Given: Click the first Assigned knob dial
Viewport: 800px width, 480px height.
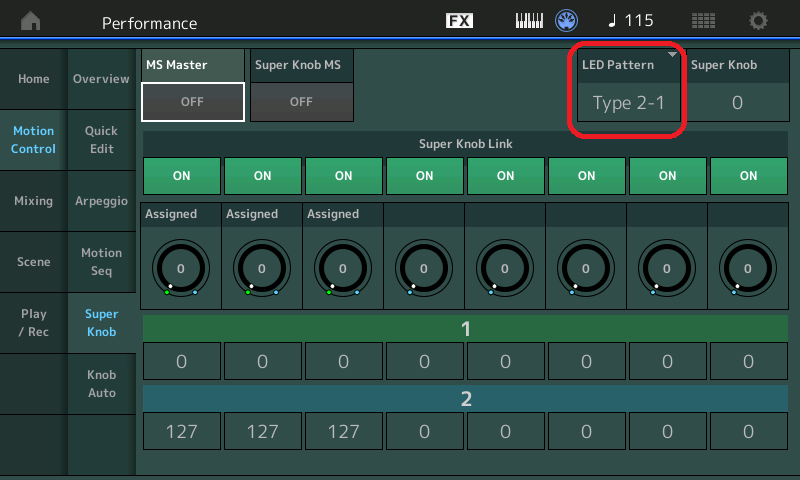Looking at the screenshot, I should tap(181, 268).
